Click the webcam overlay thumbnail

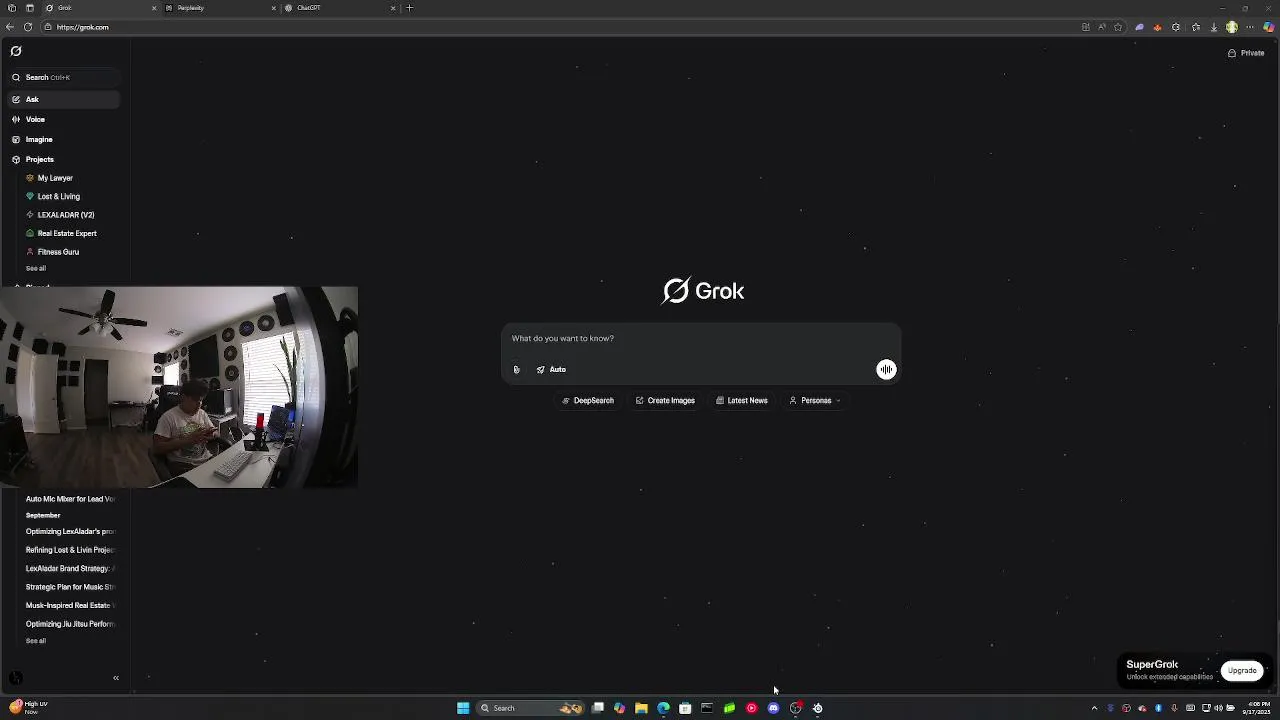pyautogui.click(x=179, y=387)
